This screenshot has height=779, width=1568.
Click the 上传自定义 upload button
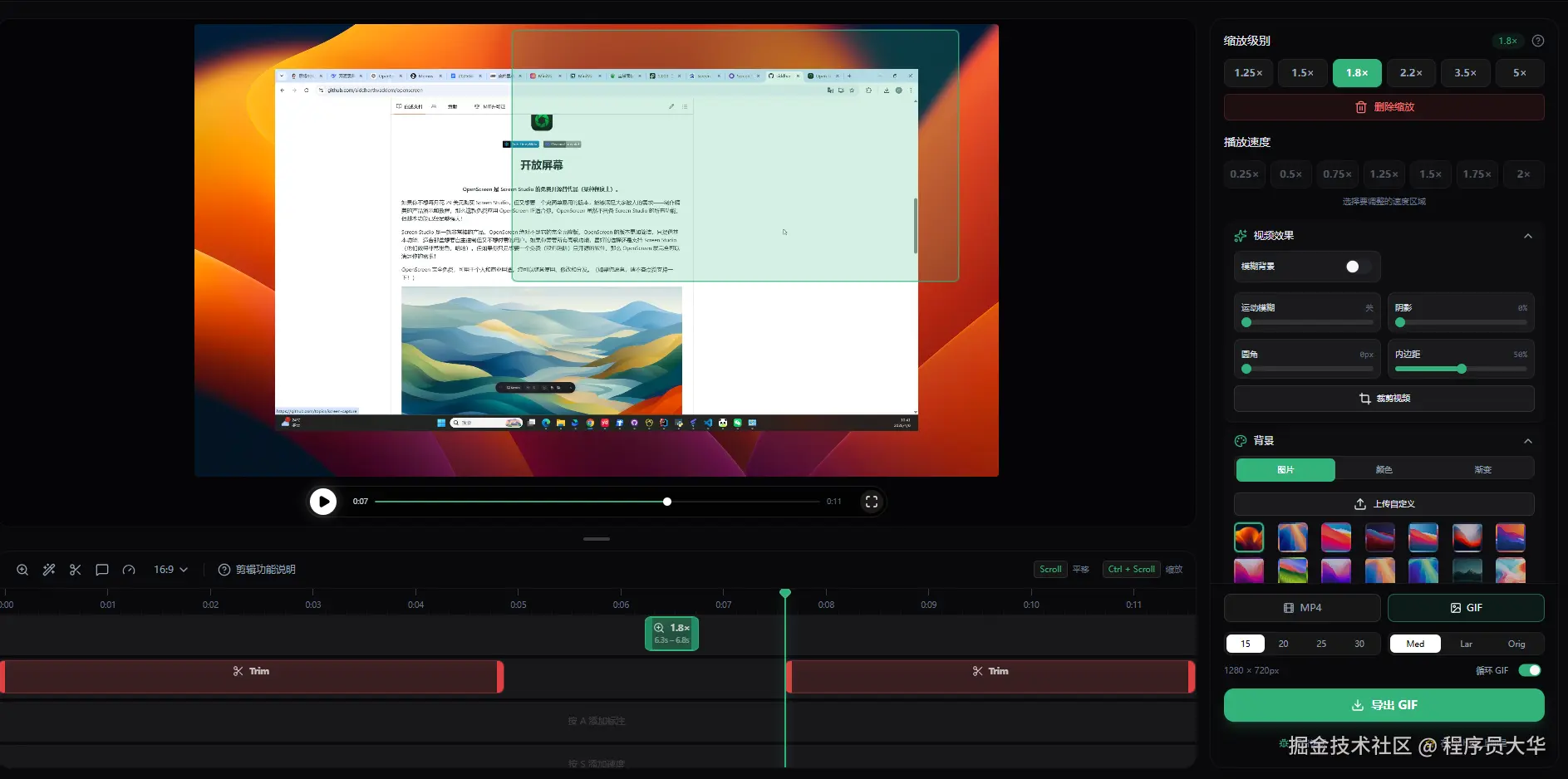(x=1384, y=504)
